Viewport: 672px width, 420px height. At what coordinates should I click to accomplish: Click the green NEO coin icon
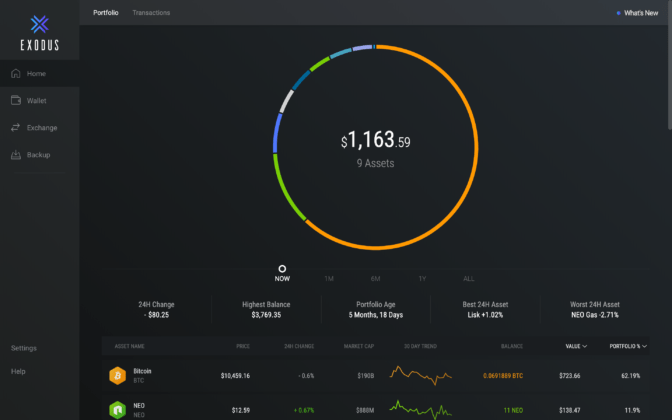click(117, 410)
